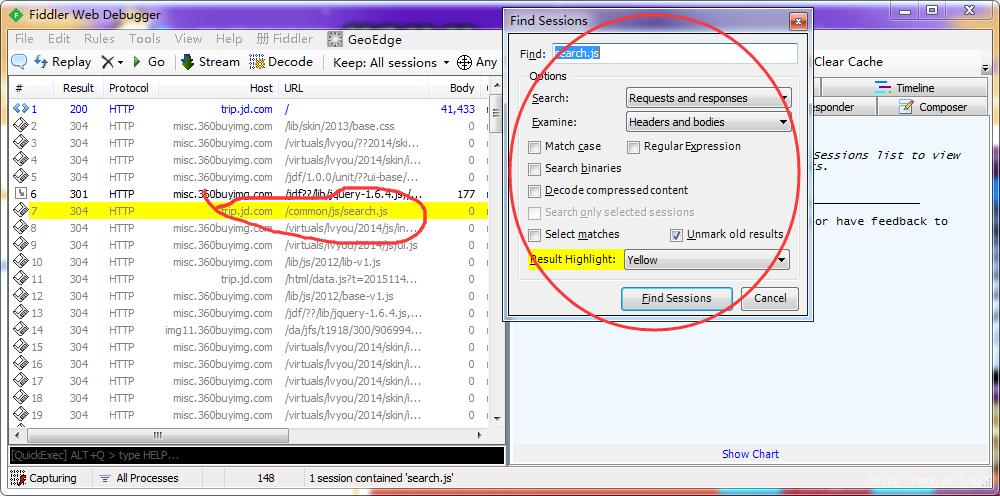Click the Any Process target icon
Image resolution: width=1000 pixels, height=496 pixels.
(x=464, y=62)
